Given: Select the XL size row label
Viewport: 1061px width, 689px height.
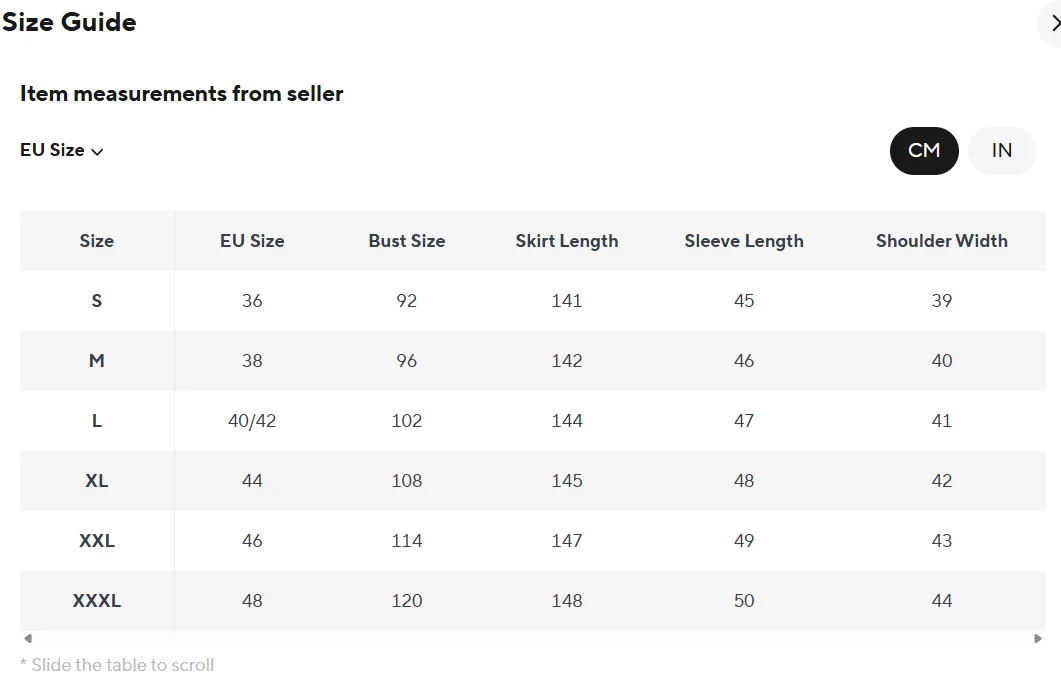Looking at the screenshot, I should click(x=97, y=481).
